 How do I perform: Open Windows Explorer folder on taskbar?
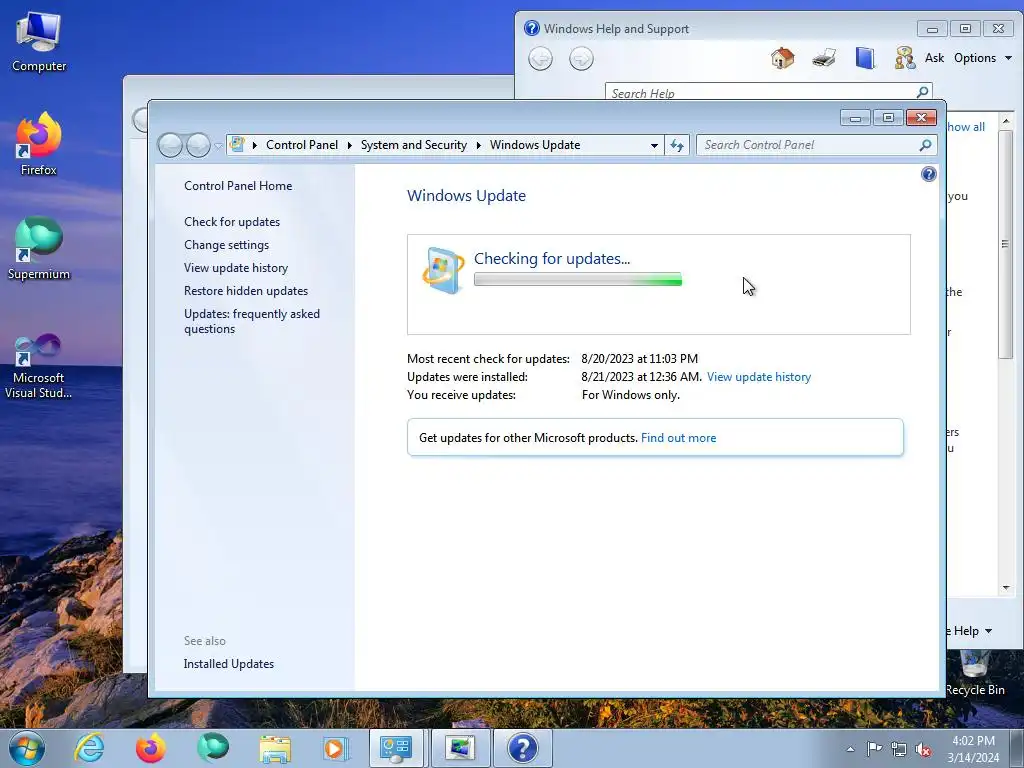click(x=275, y=748)
